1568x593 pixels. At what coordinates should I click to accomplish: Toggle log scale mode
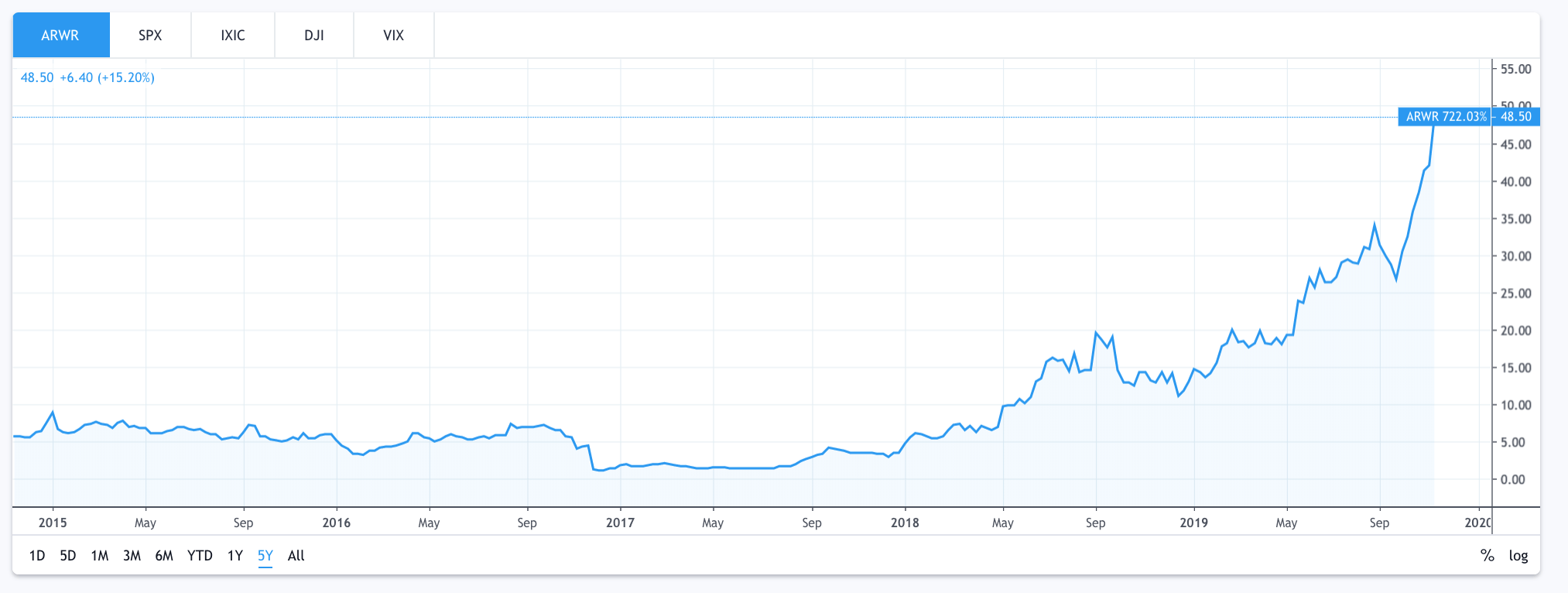[x=1518, y=555]
